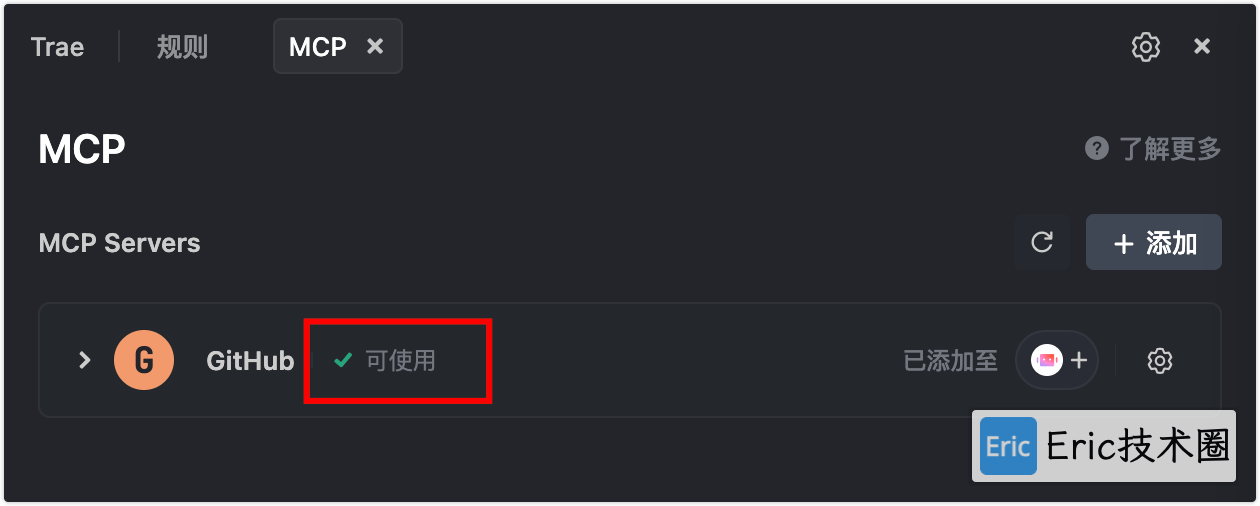
Task: Click the pink agent avatar icon
Action: tap(1047, 361)
